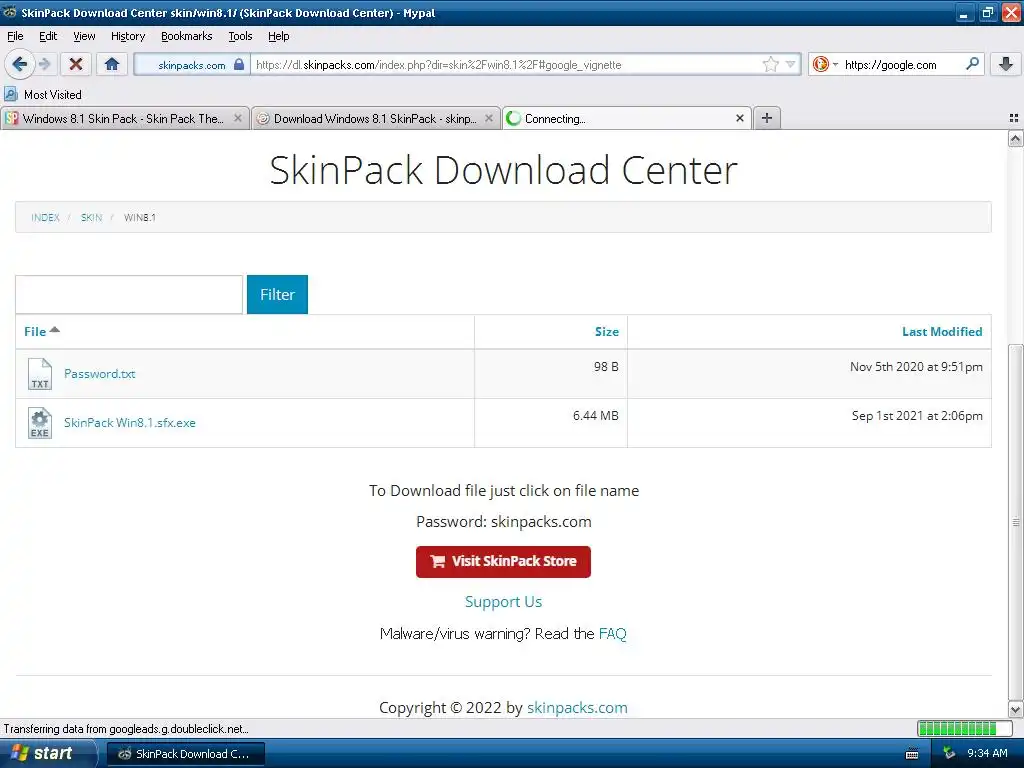Screen dimensions: 1024x768
Task: Click the network connection tray icon
Action: point(948,754)
